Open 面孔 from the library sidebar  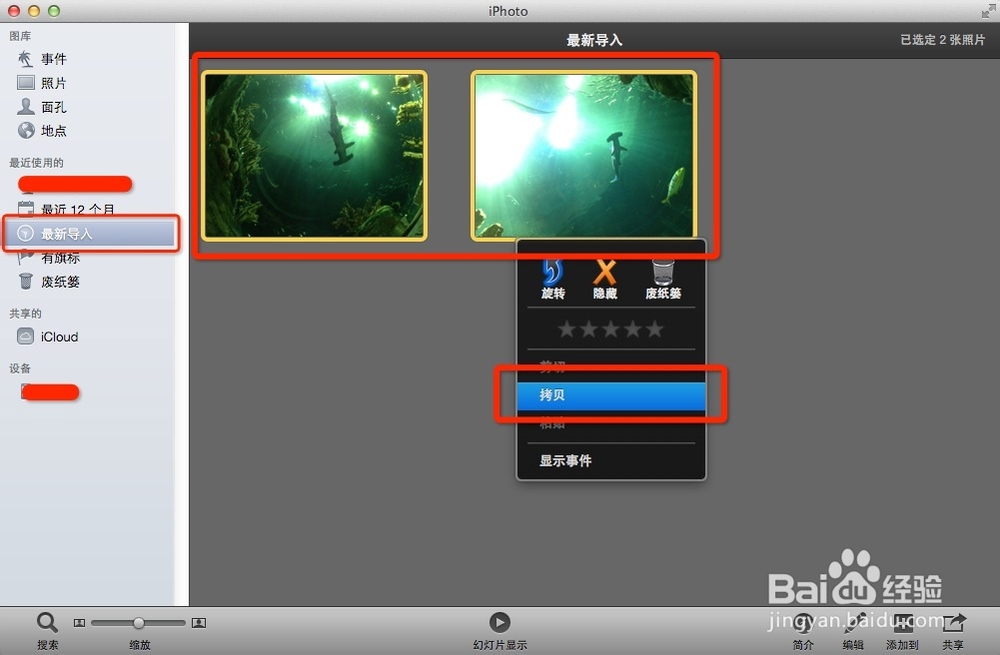[x=50, y=107]
